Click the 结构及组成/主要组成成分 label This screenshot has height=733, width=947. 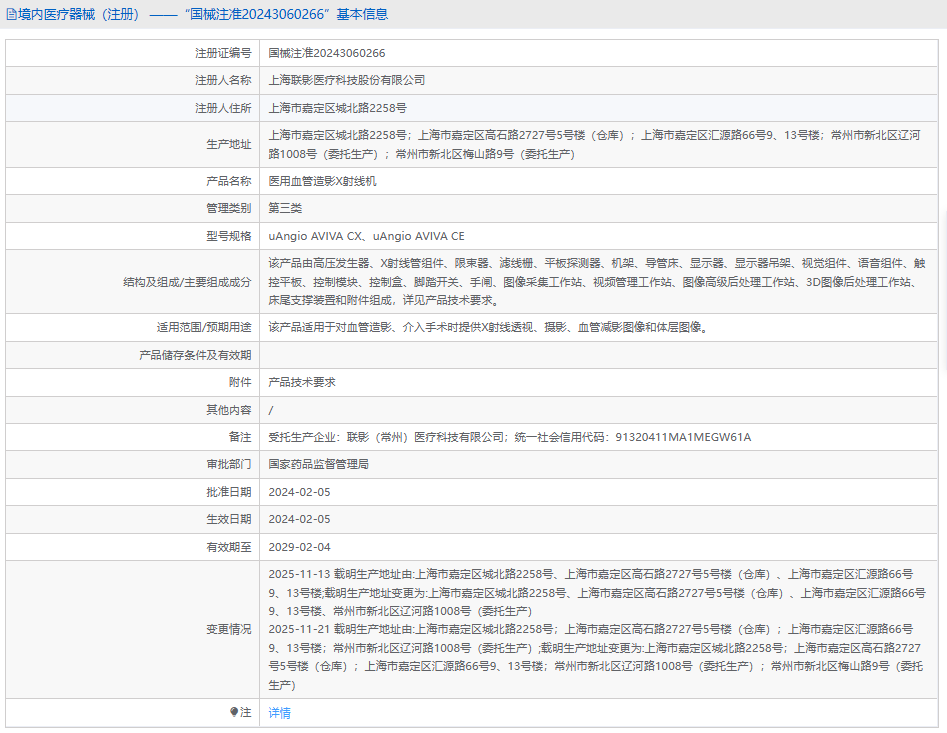point(187,282)
